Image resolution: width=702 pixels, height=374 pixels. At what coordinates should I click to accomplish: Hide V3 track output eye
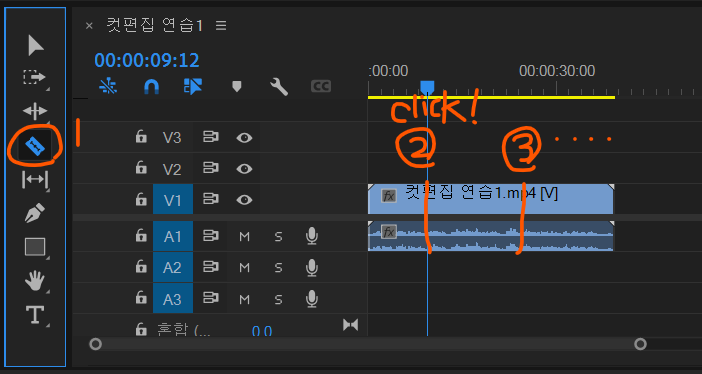tap(244, 138)
